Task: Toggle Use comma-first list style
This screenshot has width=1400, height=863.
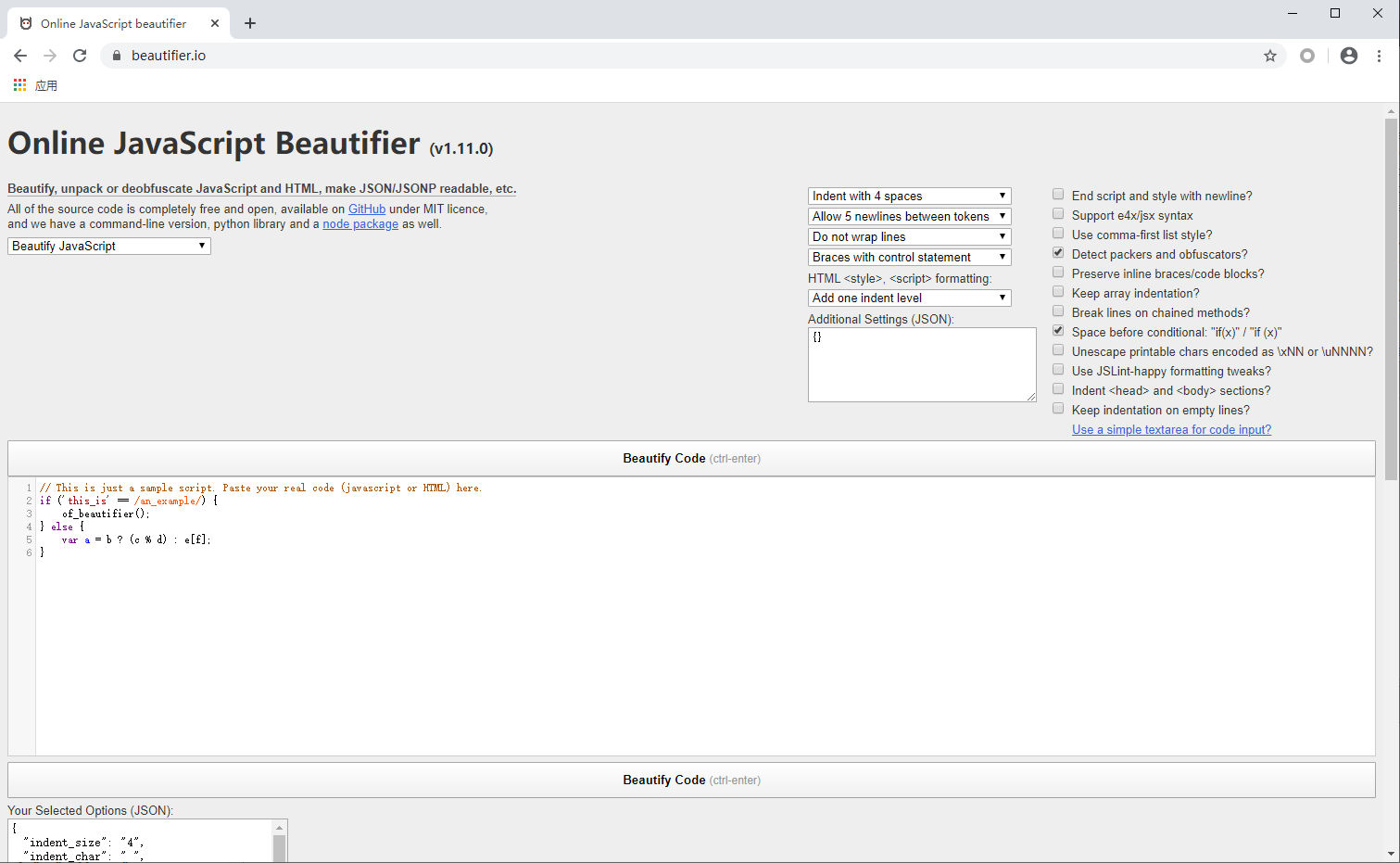Action: click(x=1058, y=234)
